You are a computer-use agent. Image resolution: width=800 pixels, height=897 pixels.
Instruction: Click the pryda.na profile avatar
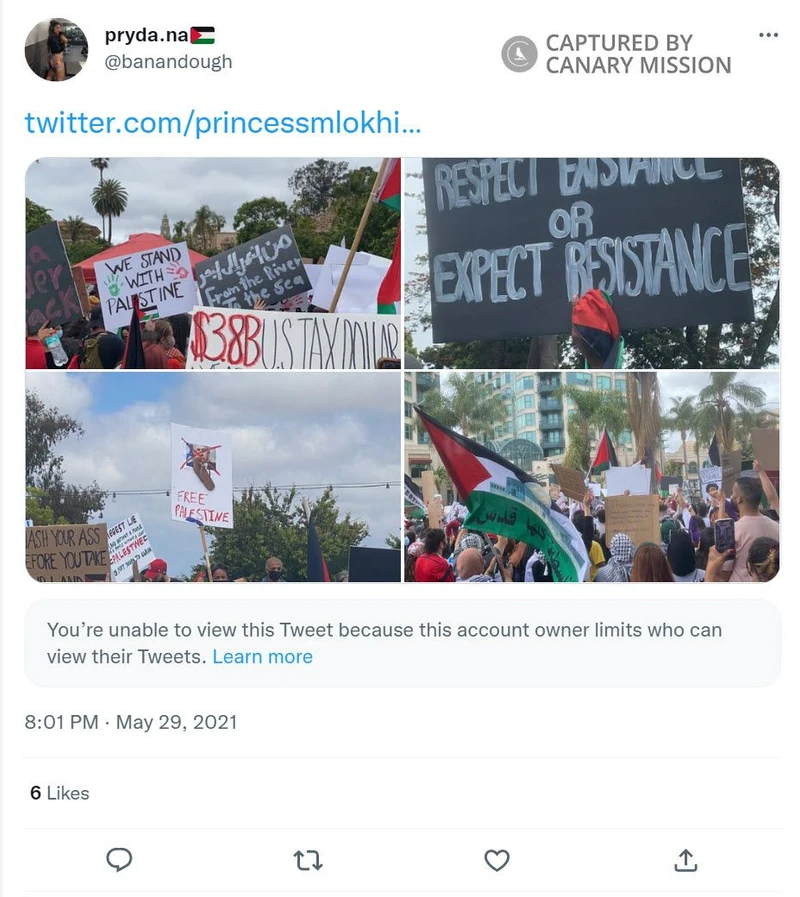[x=56, y=49]
